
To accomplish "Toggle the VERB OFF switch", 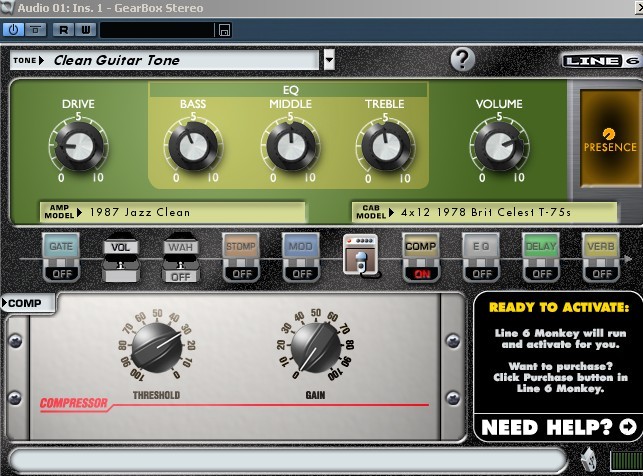I will 602,274.
